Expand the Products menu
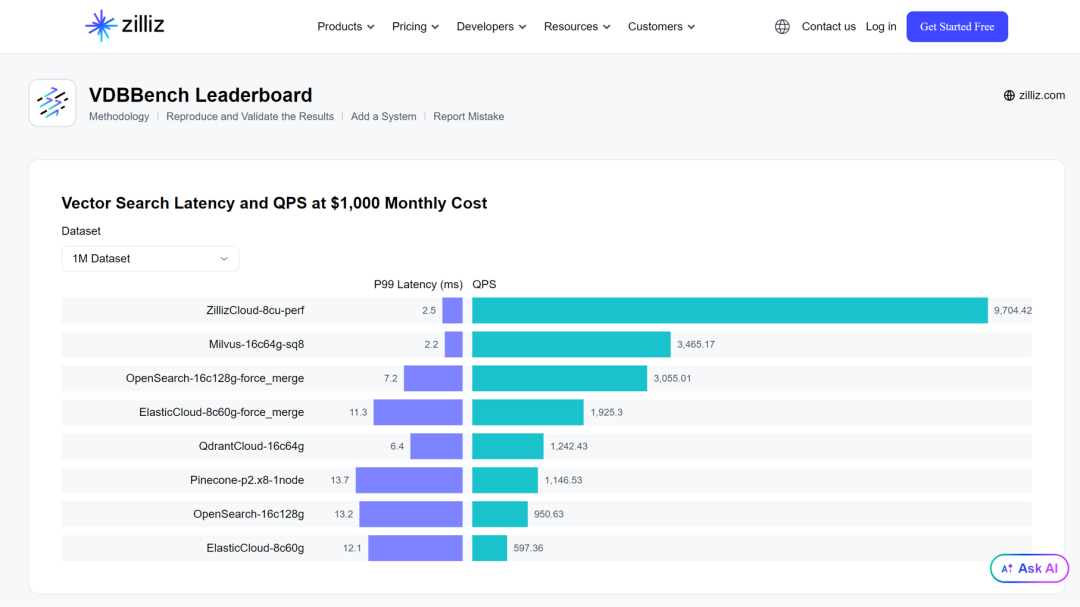The width and height of the screenshot is (1080, 607). (x=346, y=27)
